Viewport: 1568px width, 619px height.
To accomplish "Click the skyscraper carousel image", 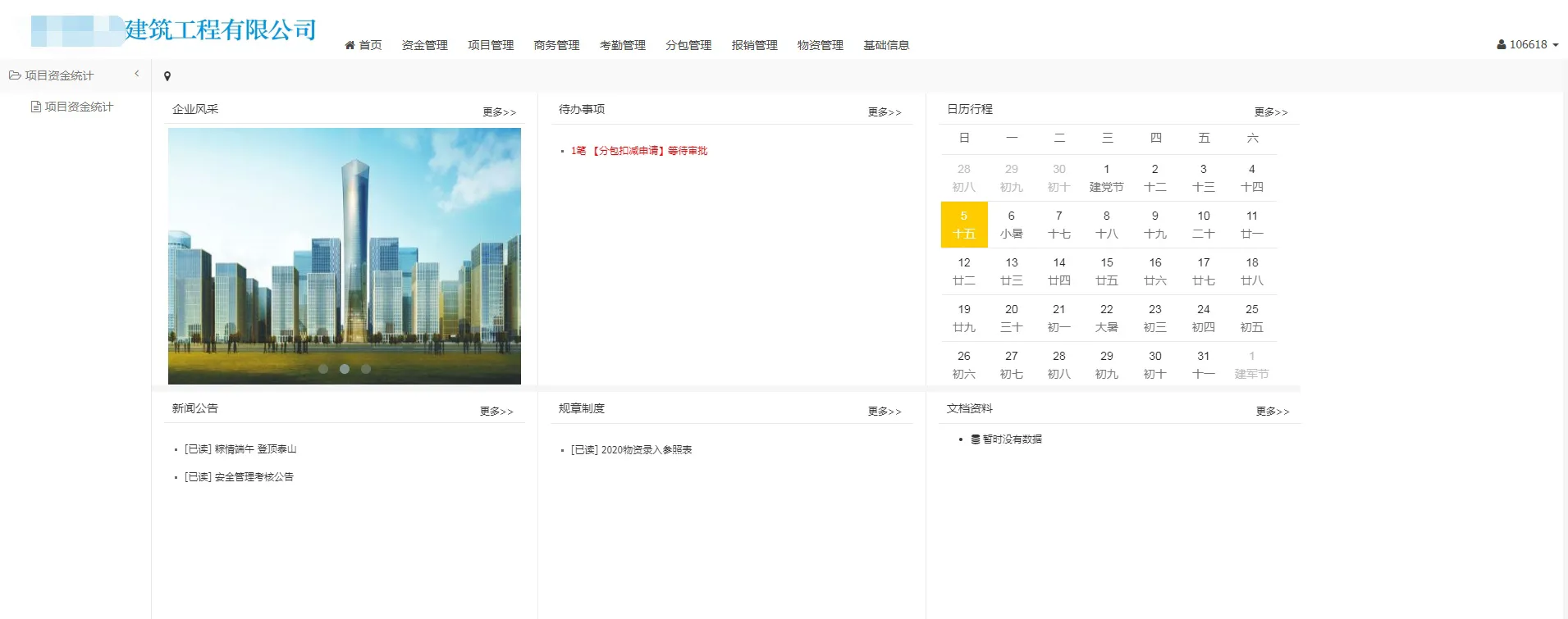I will 345,256.
